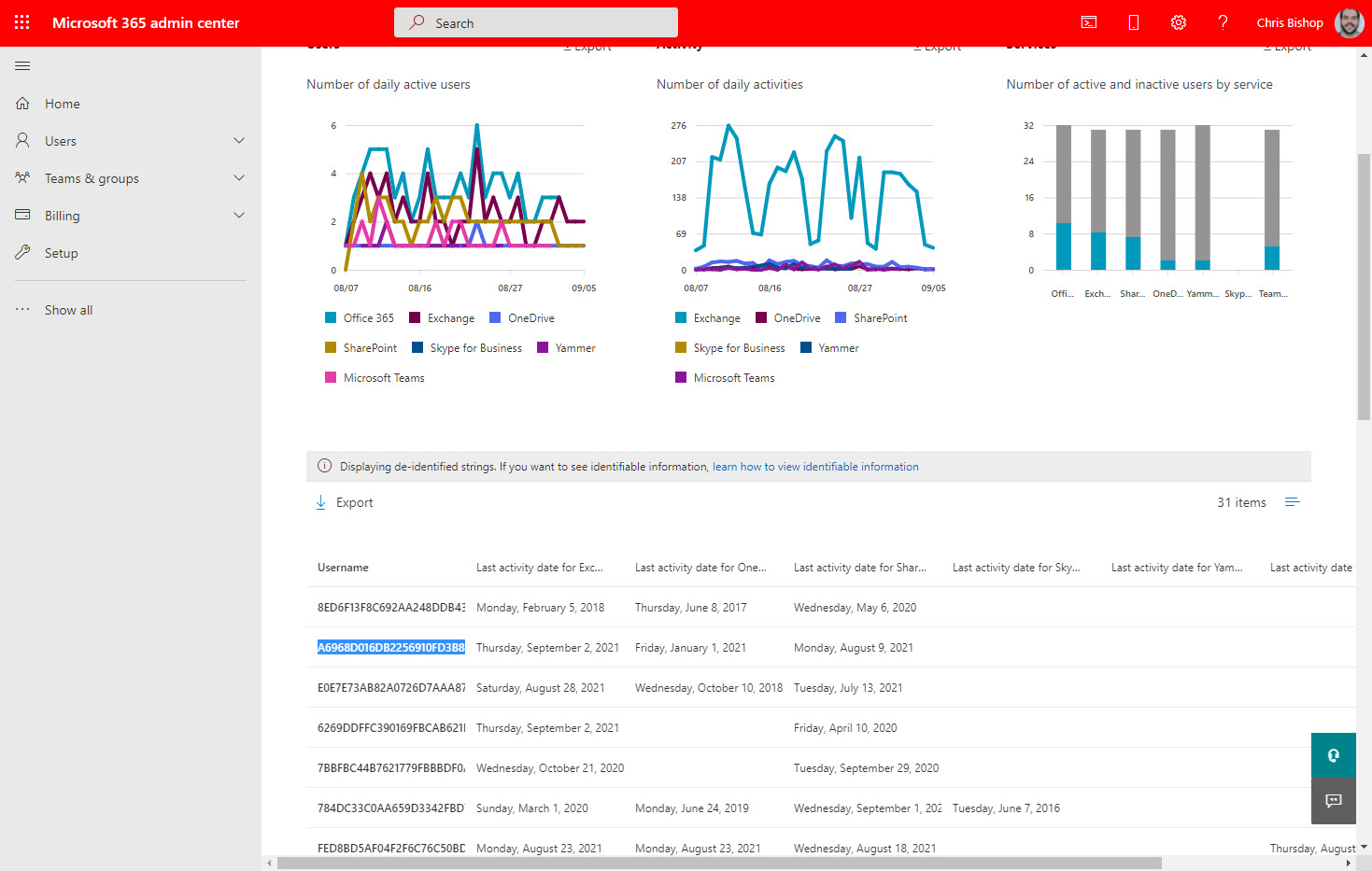Click the Teams bar in services chart
Screen dimensions: 1372x871
coord(1272,200)
